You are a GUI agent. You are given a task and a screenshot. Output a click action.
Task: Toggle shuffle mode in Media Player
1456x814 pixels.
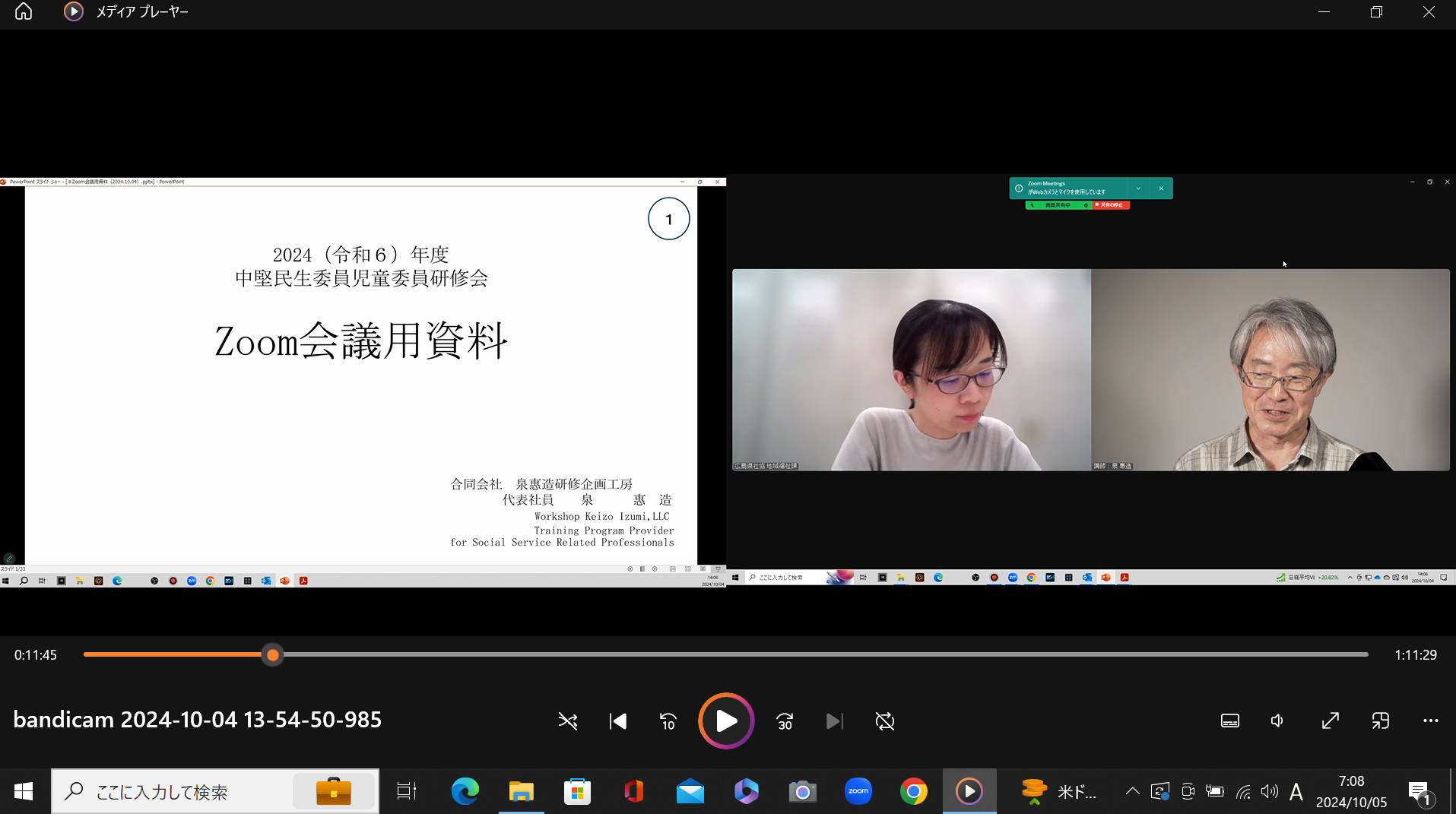click(568, 721)
